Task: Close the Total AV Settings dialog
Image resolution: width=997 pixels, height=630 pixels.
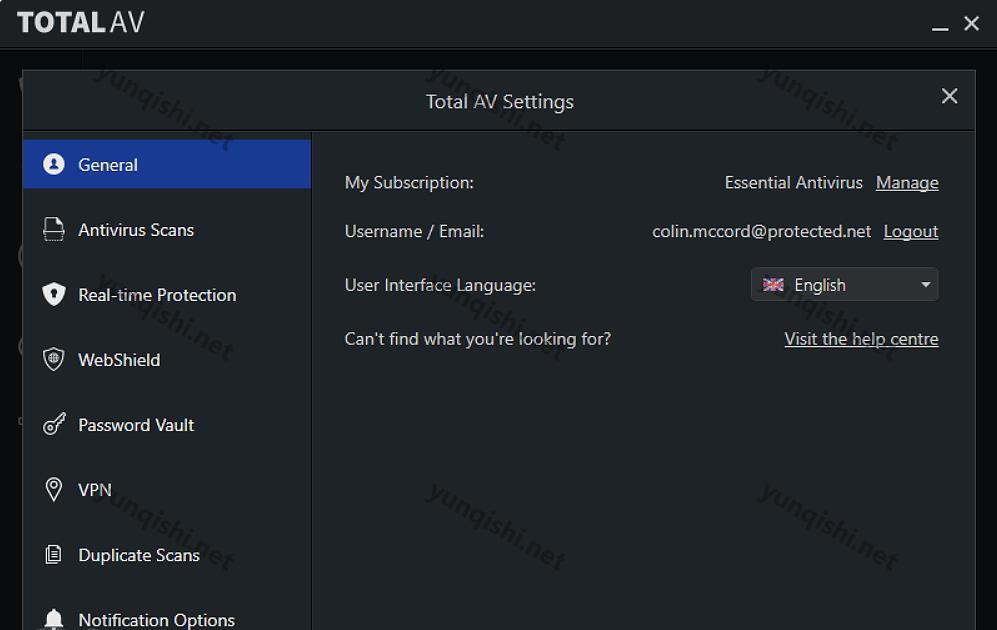Action: (x=949, y=96)
